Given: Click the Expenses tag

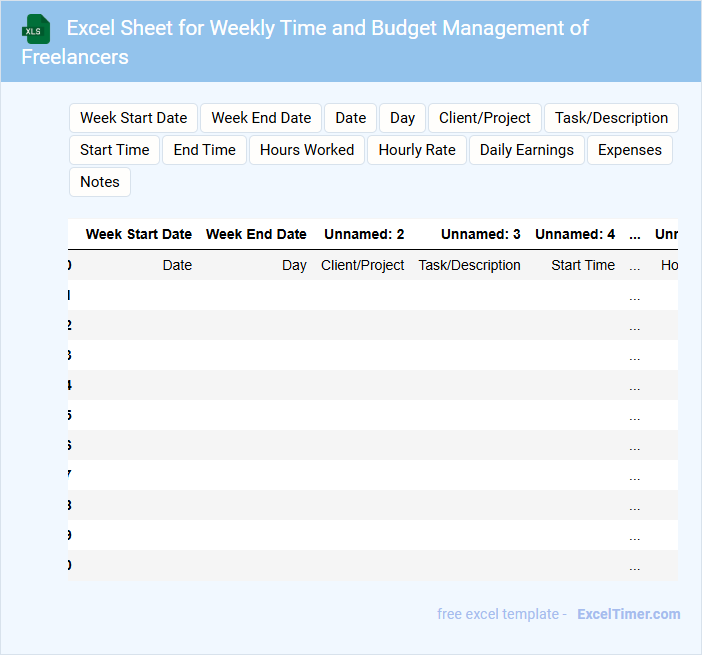Looking at the screenshot, I should (x=630, y=150).
